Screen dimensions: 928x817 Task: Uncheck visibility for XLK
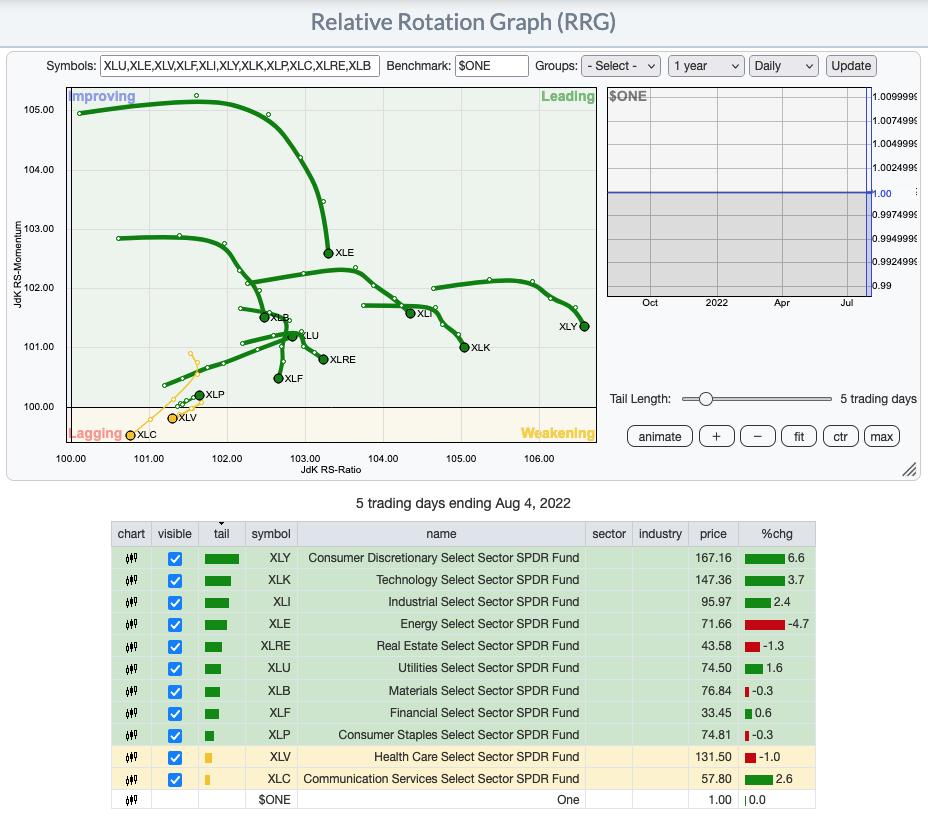175,581
